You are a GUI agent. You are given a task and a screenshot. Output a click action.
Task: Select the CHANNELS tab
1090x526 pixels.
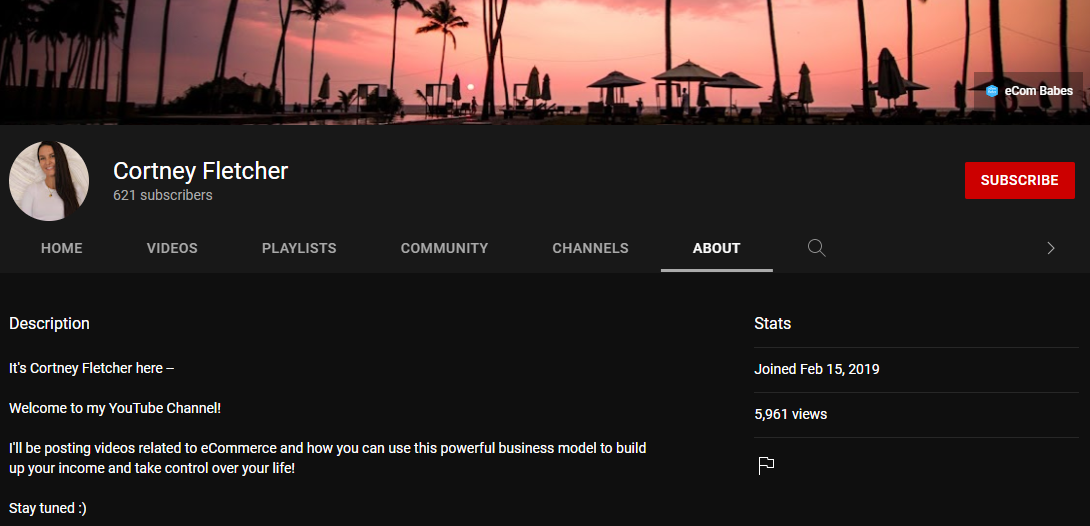click(x=590, y=248)
